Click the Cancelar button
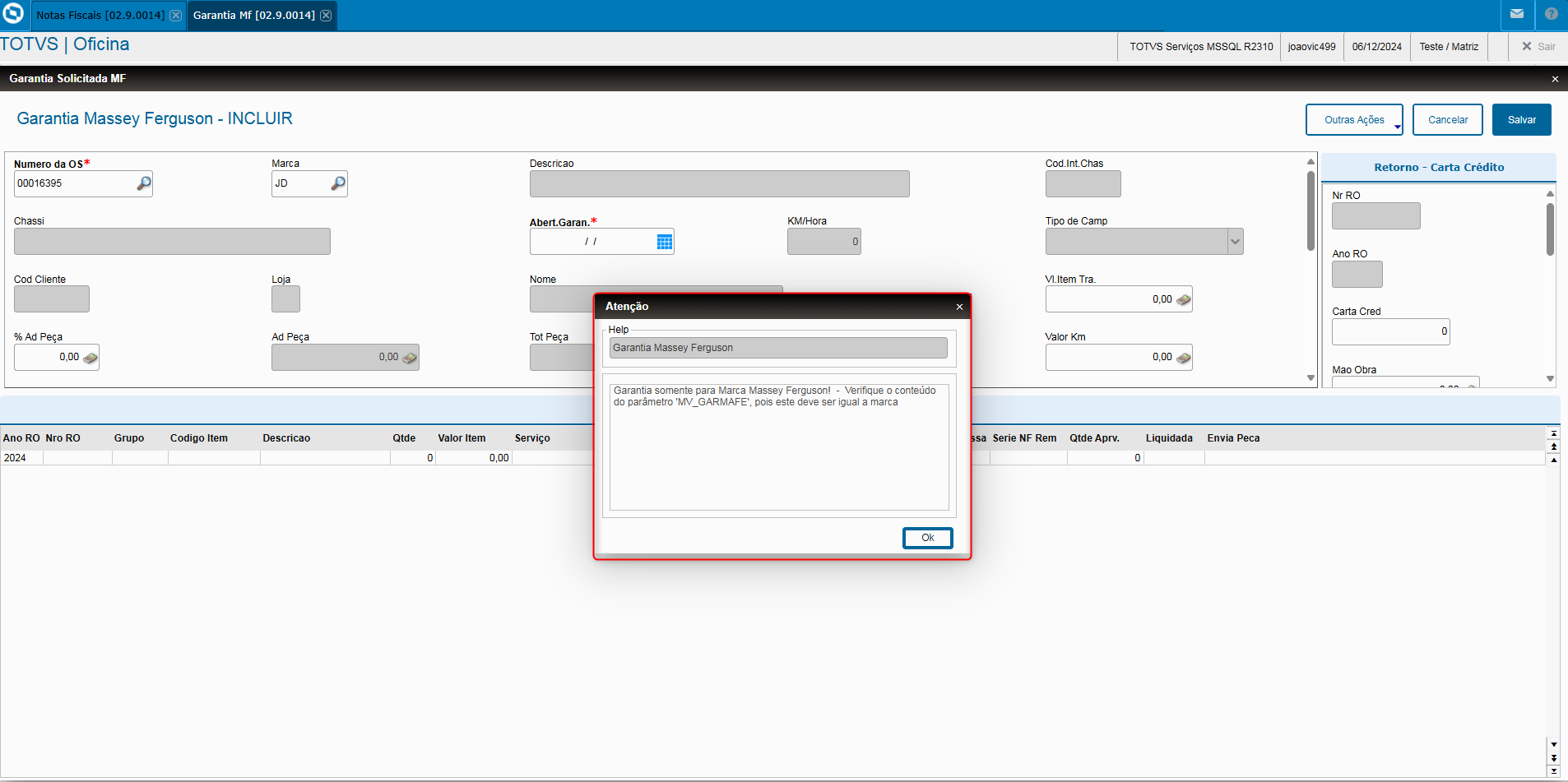This screenshot has width=1568, height=782. [x=1448, y=120]
